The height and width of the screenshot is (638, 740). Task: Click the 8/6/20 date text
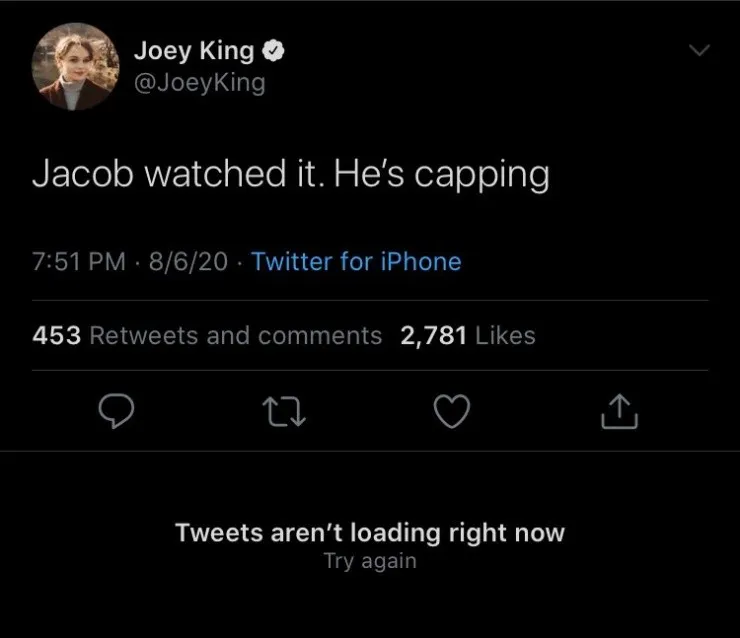(x=189, y=262)
